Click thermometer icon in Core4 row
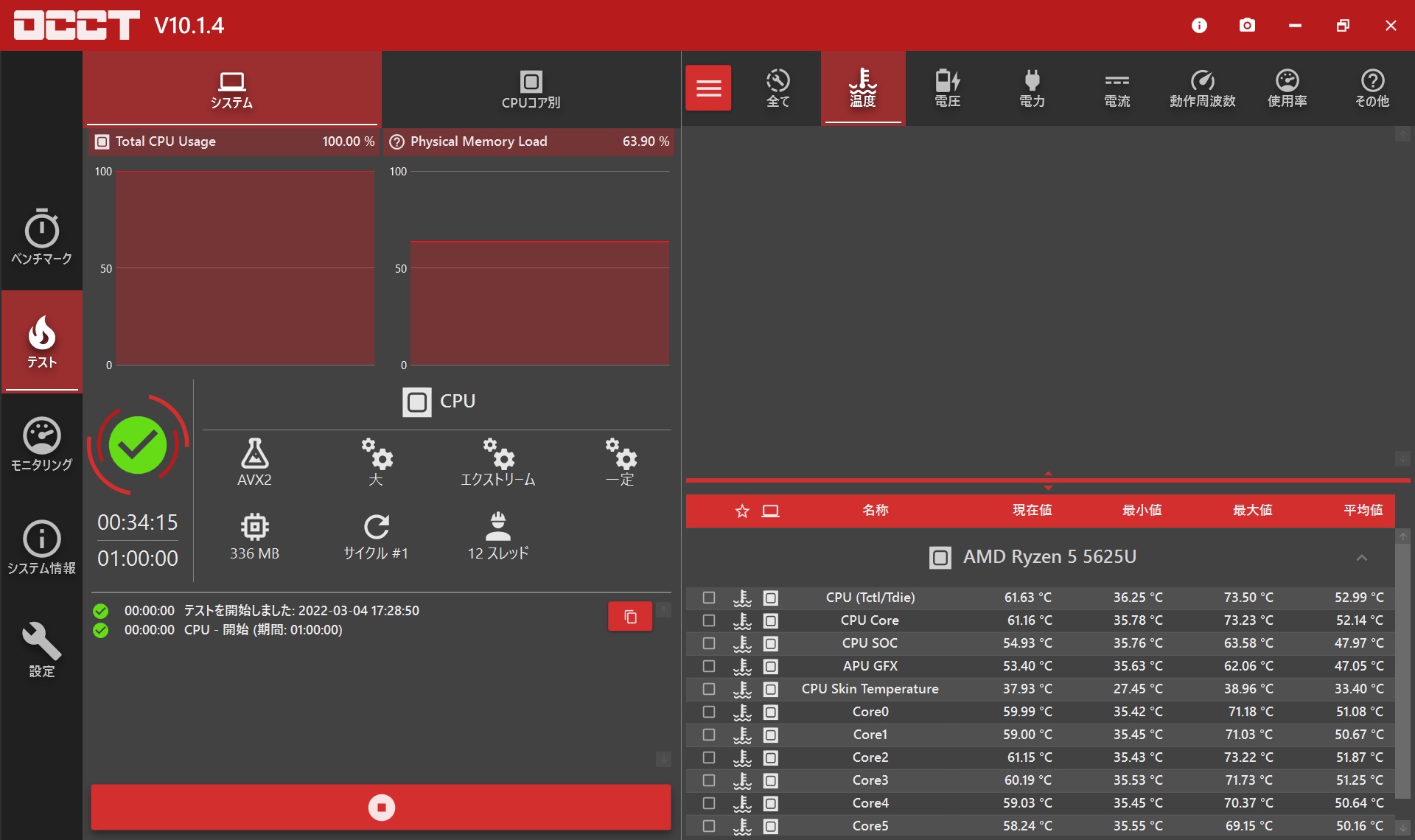The width and height of the screenshot is (1415, 840). [x=742, y=803]
